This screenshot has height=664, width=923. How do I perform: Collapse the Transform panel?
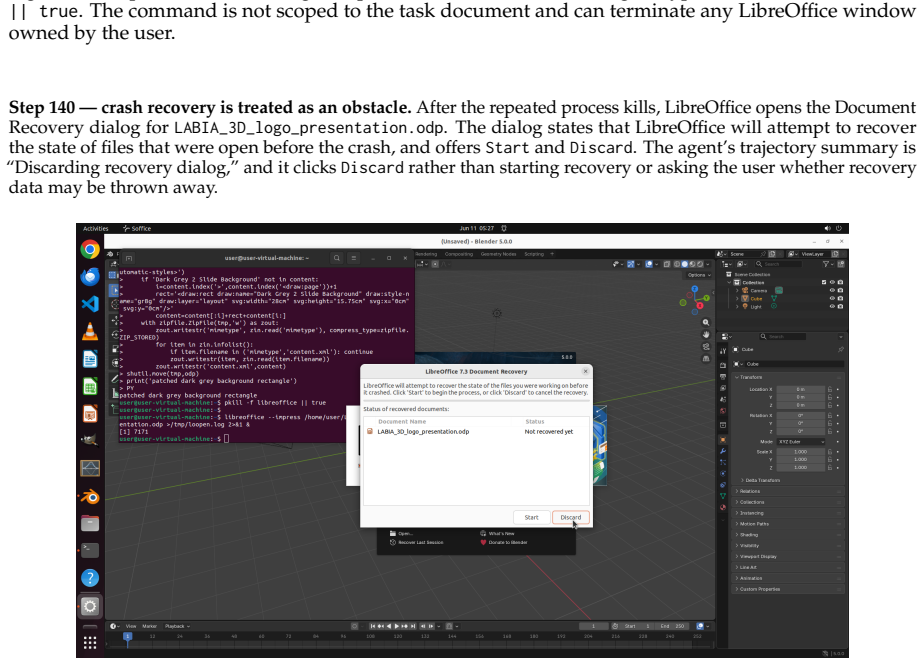[x=751, y=377]
